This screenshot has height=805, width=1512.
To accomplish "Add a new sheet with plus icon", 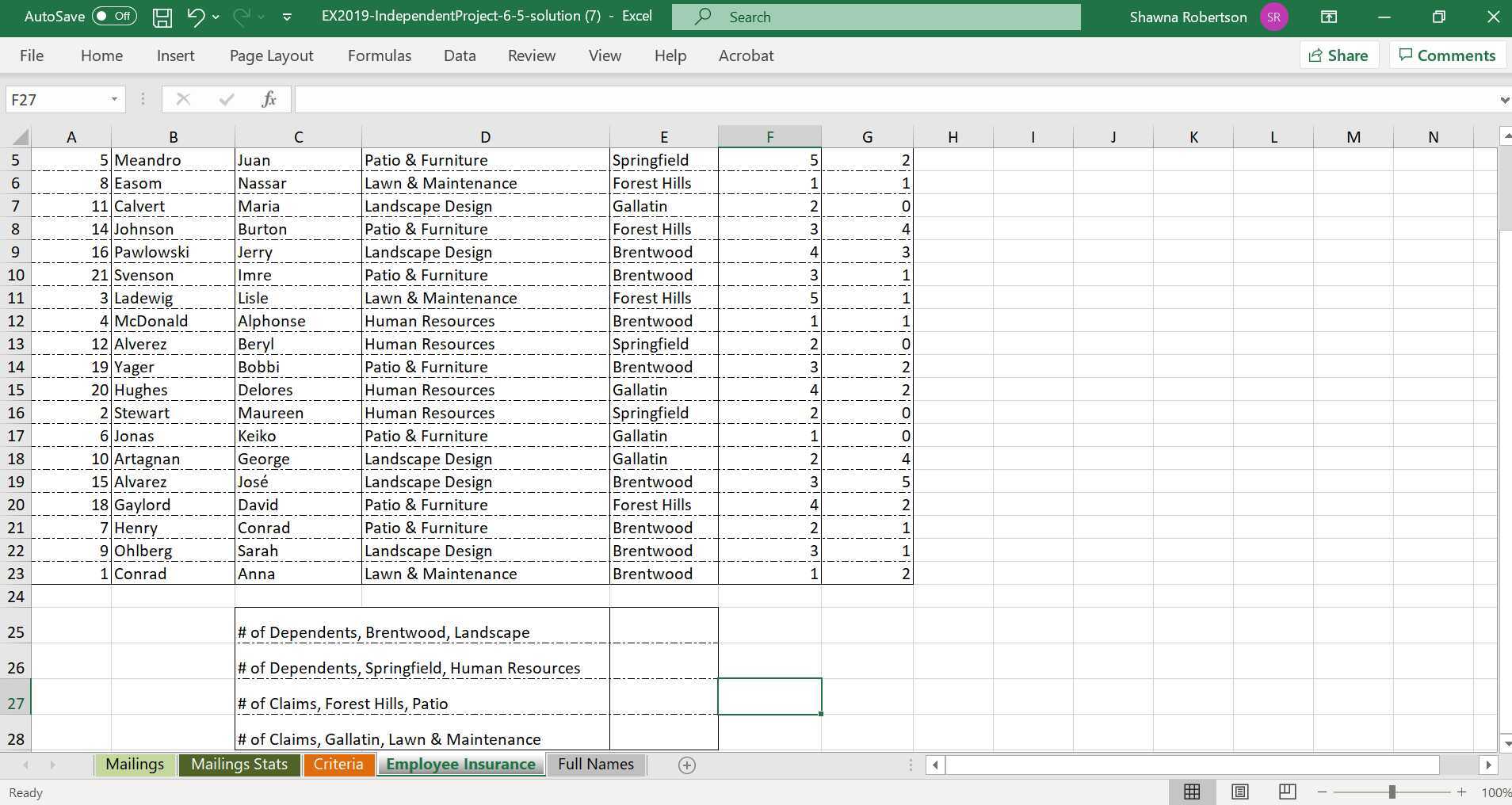I will pos(687,765).
